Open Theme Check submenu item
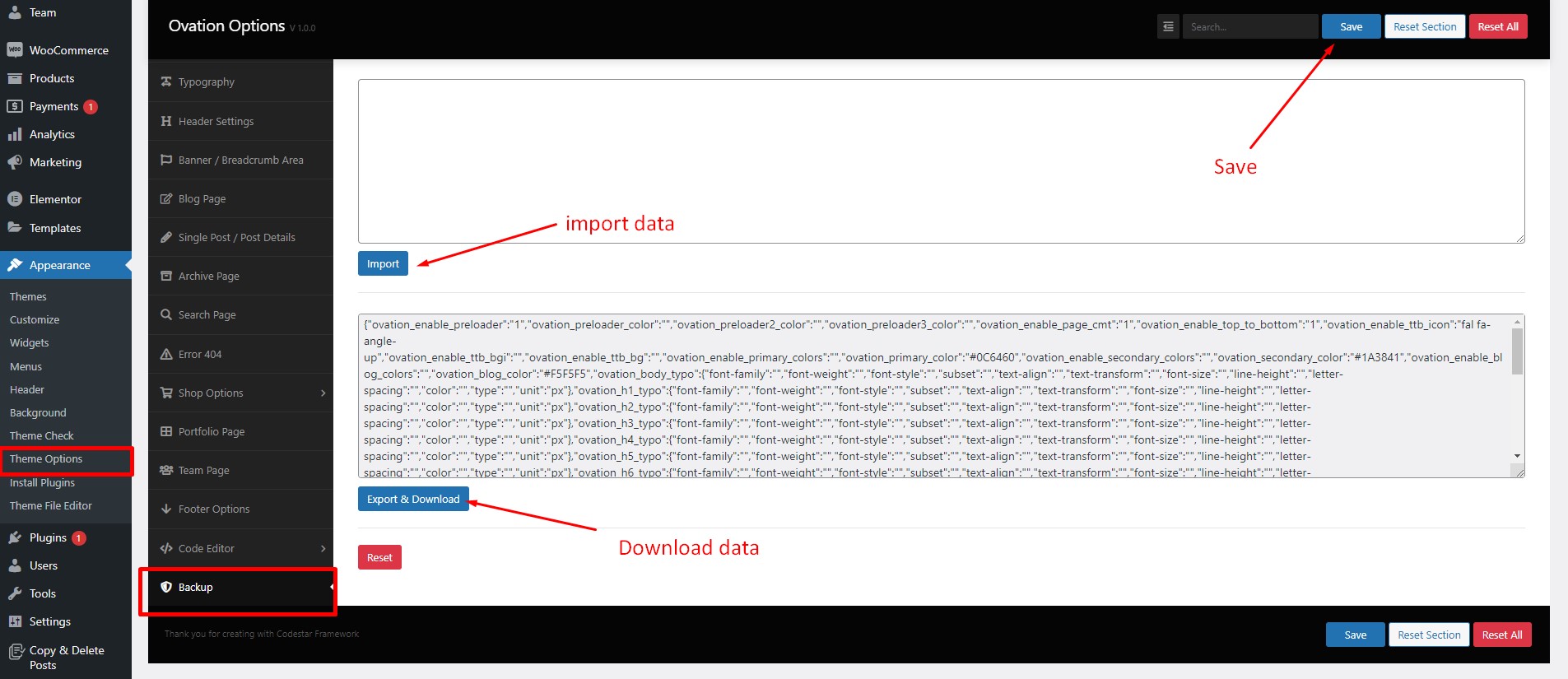The image size is (1568, 679). (42, 435)
